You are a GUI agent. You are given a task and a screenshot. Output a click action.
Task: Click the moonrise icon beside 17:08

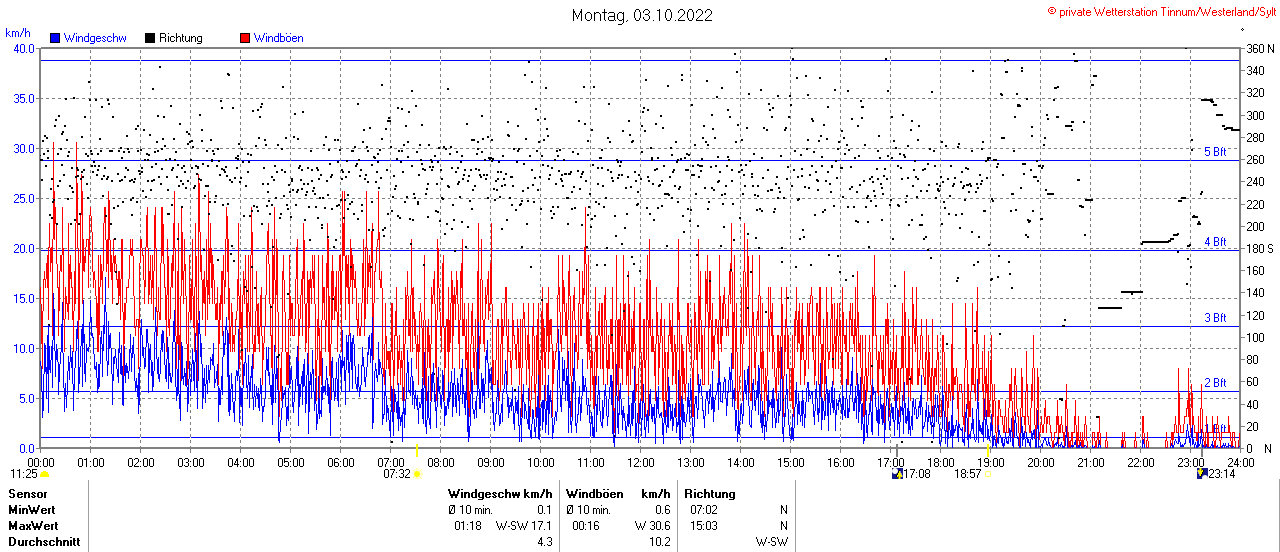[898, 474]
